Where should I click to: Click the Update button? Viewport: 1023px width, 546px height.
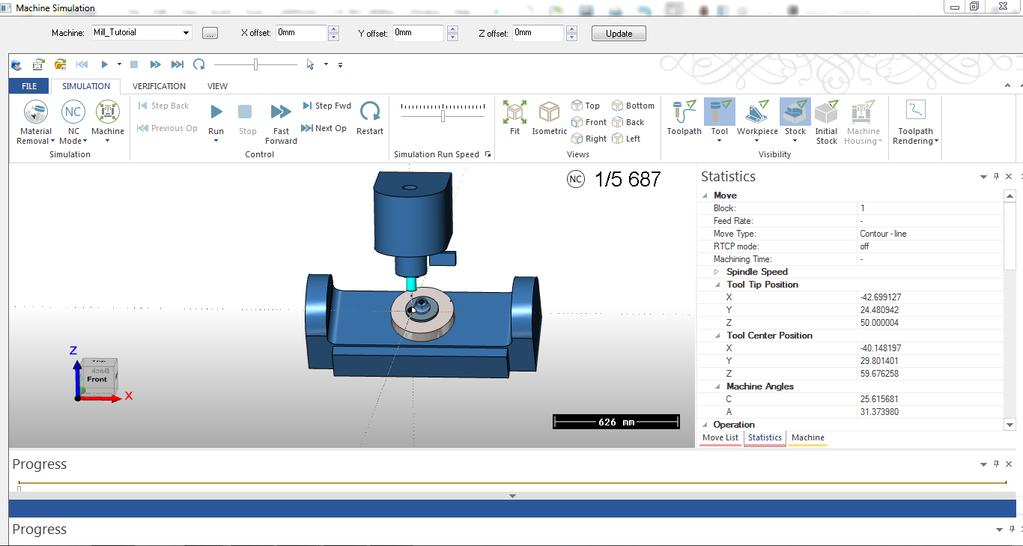618,33
